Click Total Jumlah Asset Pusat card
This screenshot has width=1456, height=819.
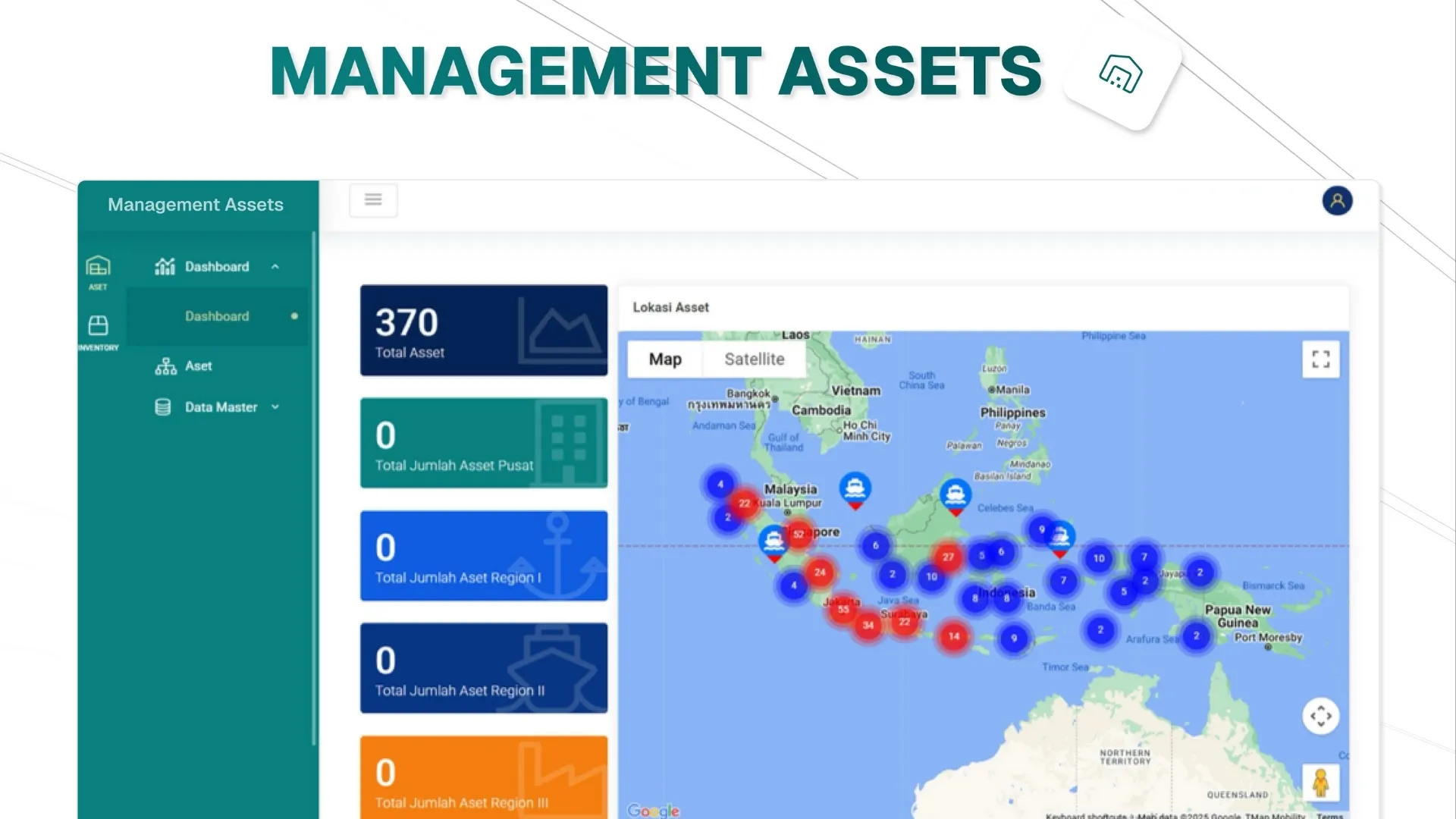click(484, 443)
